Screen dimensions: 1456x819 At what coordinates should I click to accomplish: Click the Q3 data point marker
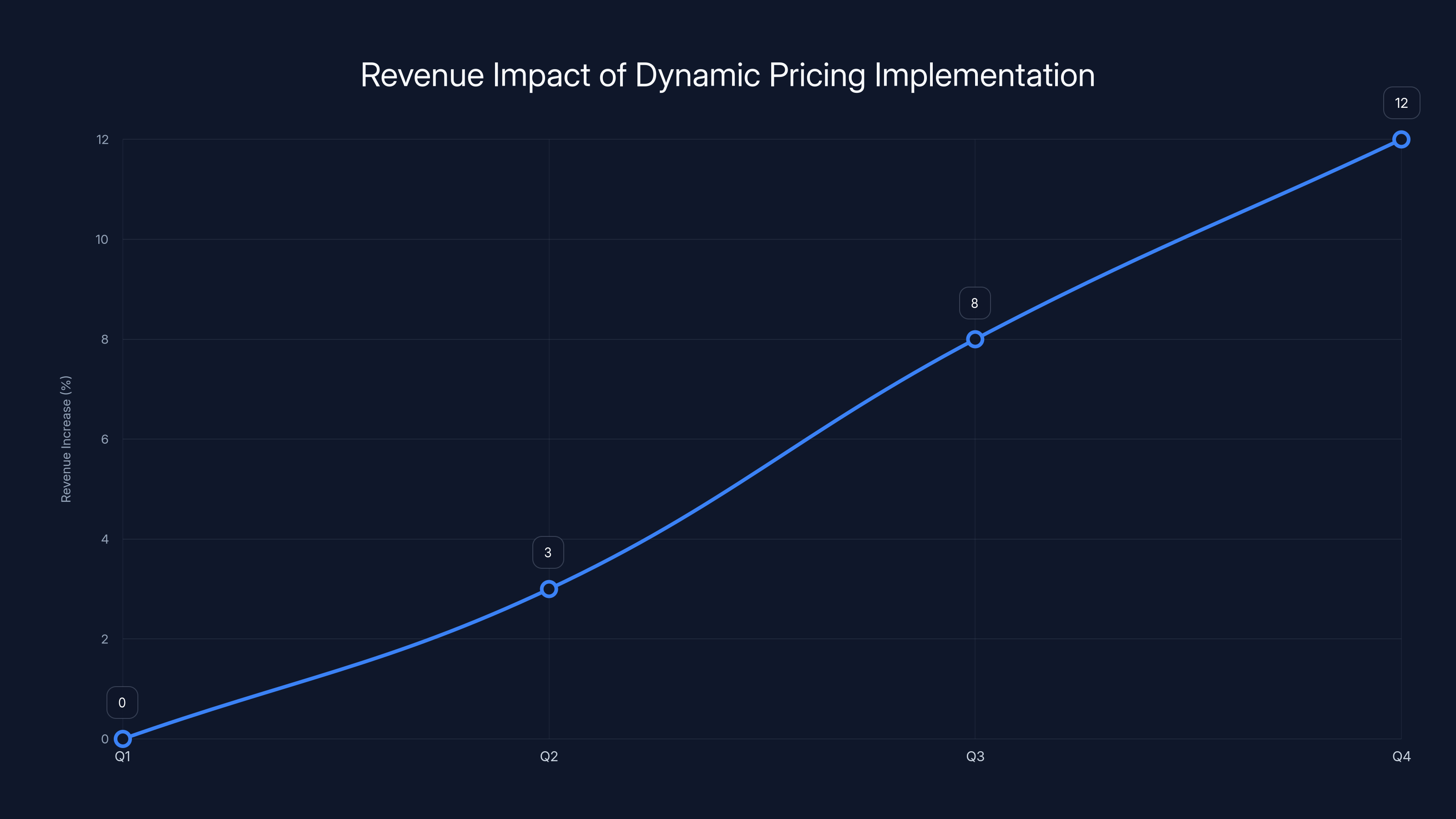pos(975,339)
